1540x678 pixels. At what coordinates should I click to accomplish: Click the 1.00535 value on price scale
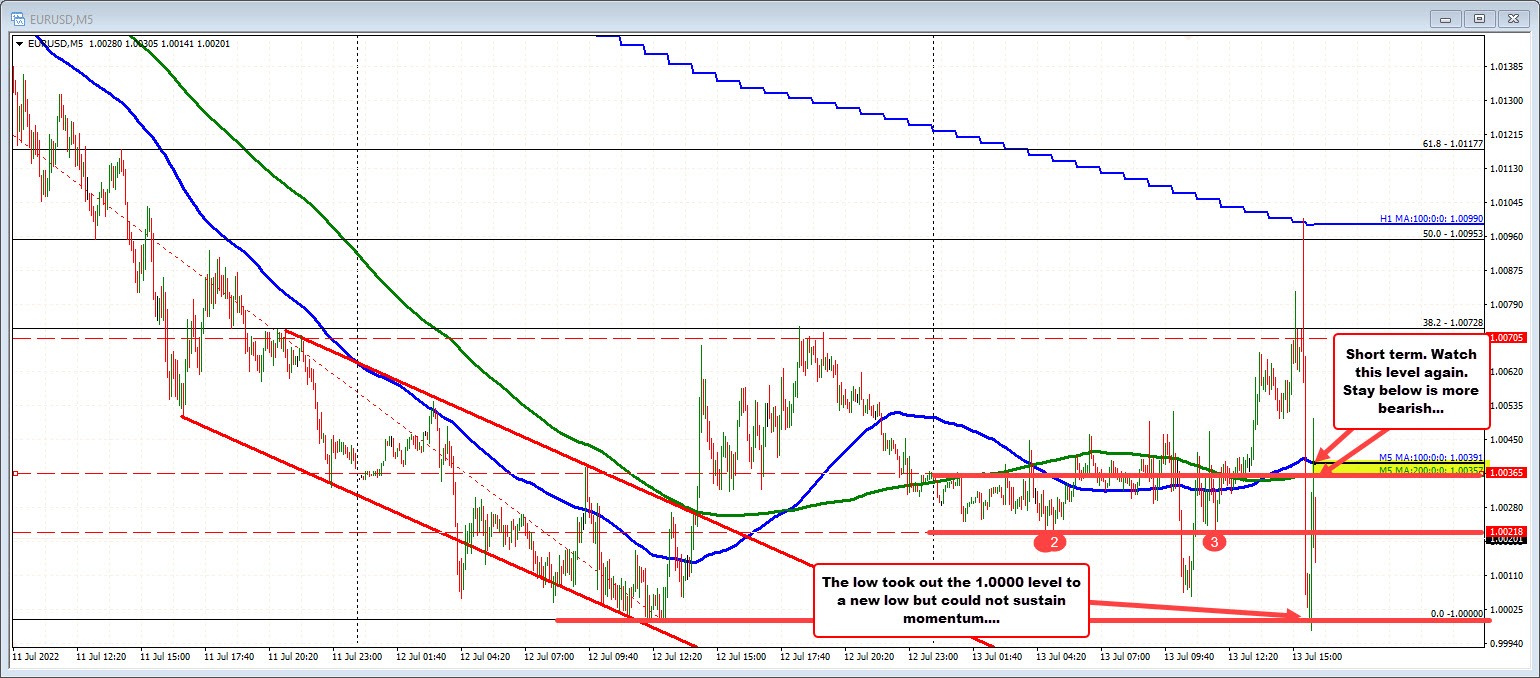[1507, 405]
